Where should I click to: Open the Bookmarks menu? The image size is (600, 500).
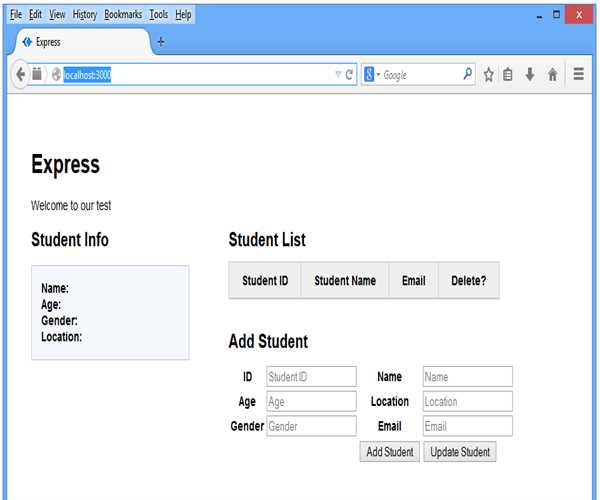pyautogui.click(x=123, y=15)
